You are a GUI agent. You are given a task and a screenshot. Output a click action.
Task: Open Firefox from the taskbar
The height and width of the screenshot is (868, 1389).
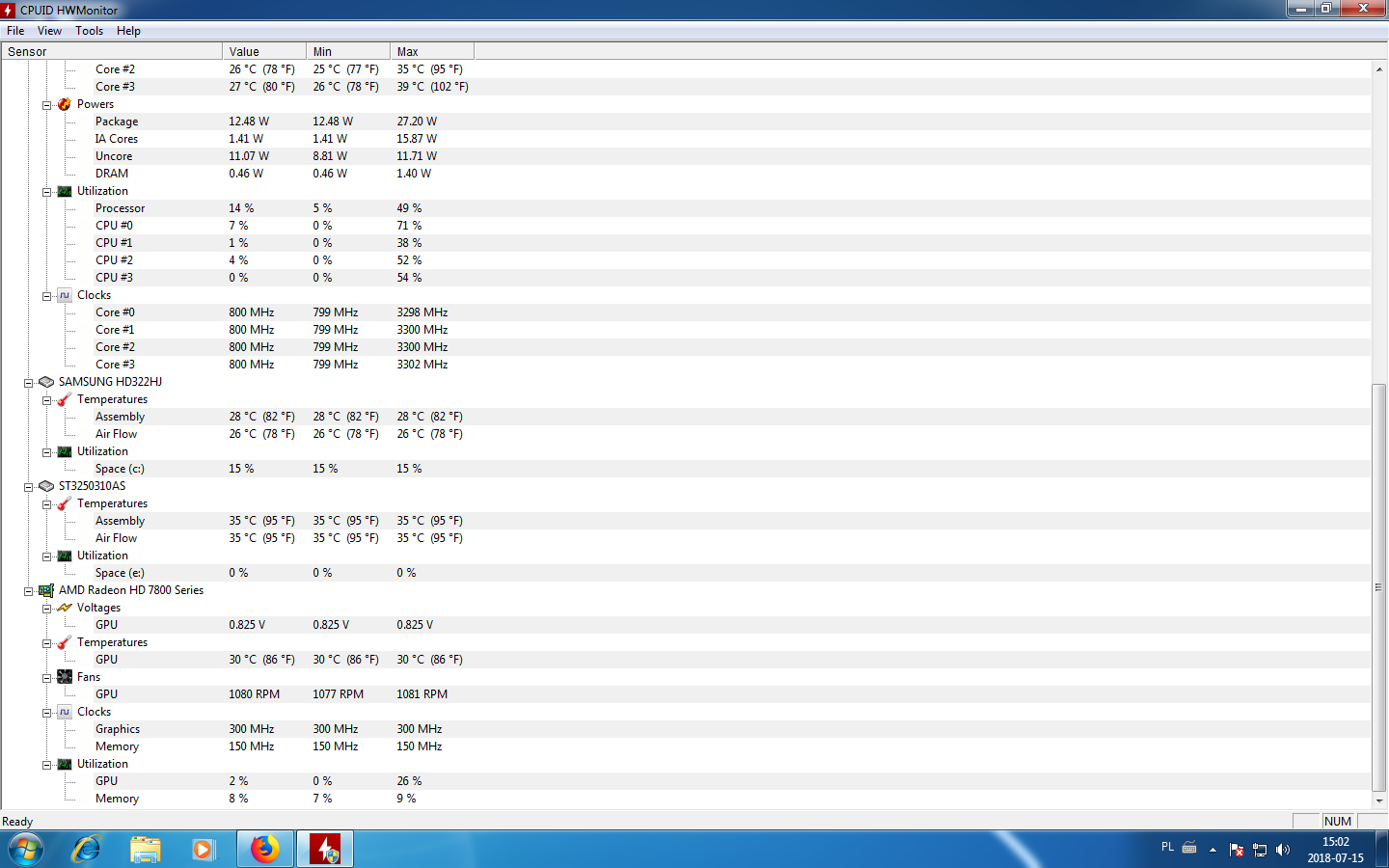265,849
